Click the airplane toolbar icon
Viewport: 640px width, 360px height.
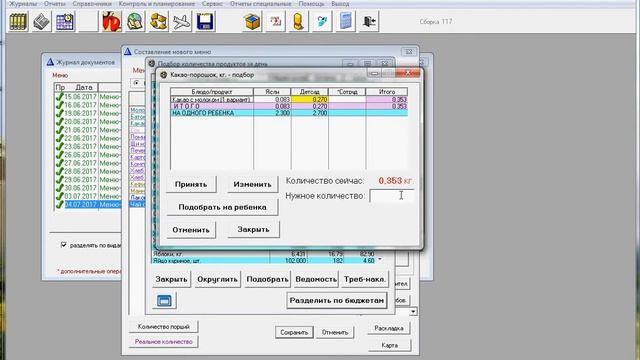(182, 21)
